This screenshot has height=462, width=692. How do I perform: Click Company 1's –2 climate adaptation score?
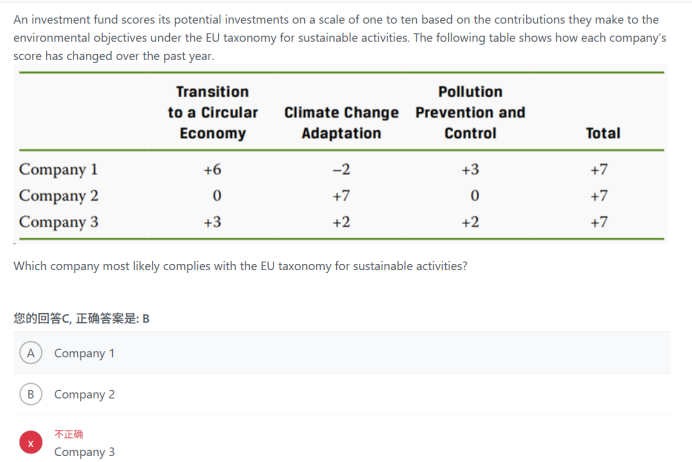[x=341, y=169]
